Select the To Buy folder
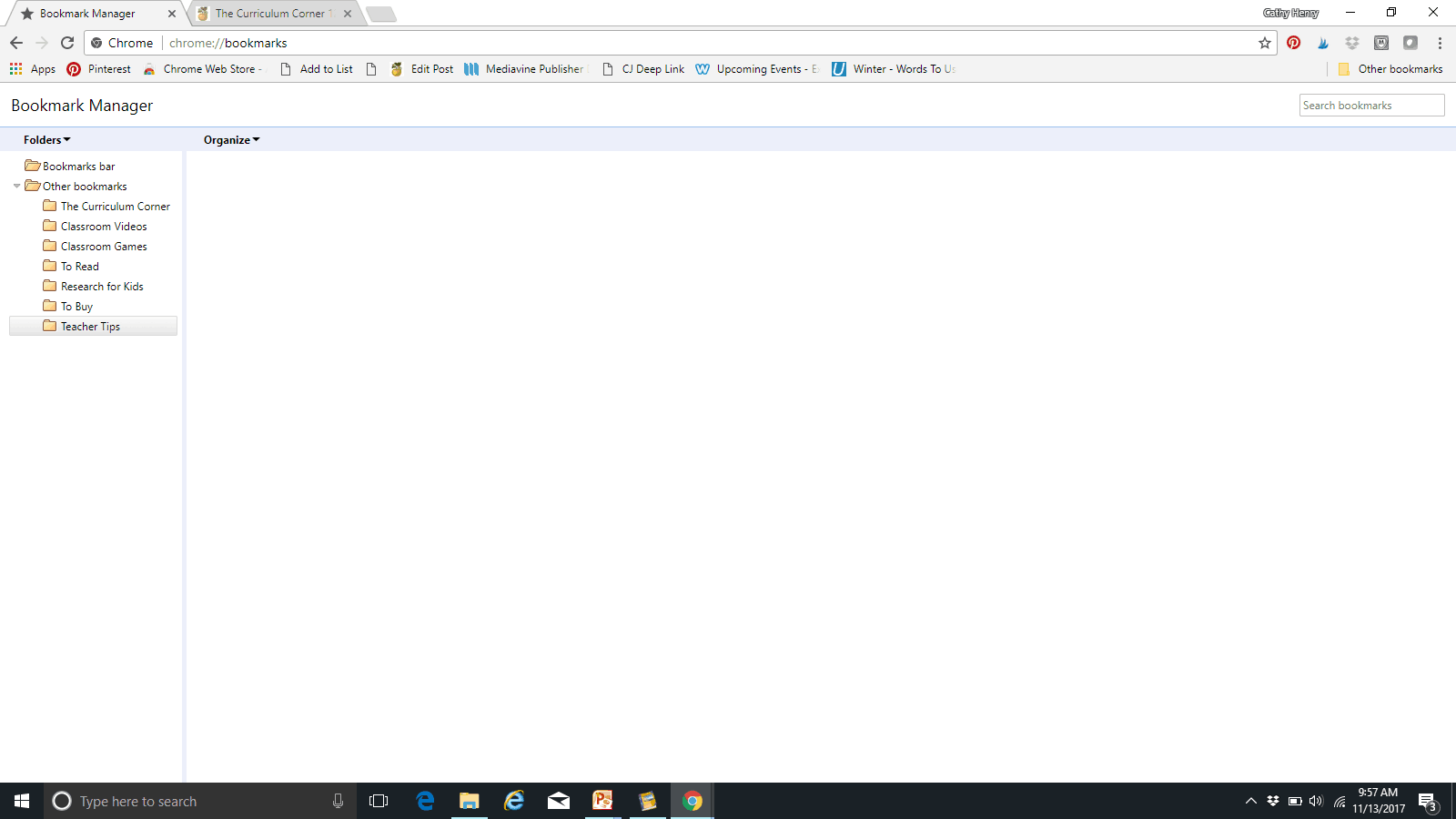This screenshot has height=819, width=1456. coord(68,307)
